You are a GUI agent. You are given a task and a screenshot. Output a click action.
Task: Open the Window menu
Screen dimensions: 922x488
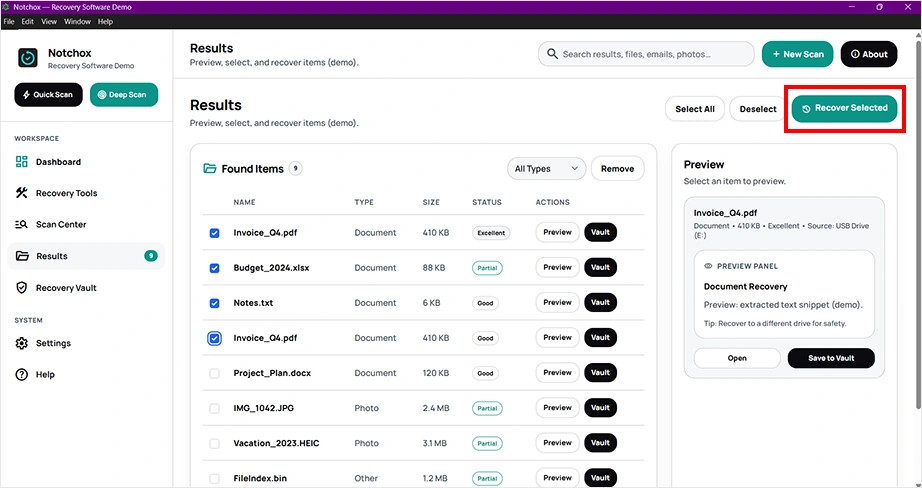77,22
